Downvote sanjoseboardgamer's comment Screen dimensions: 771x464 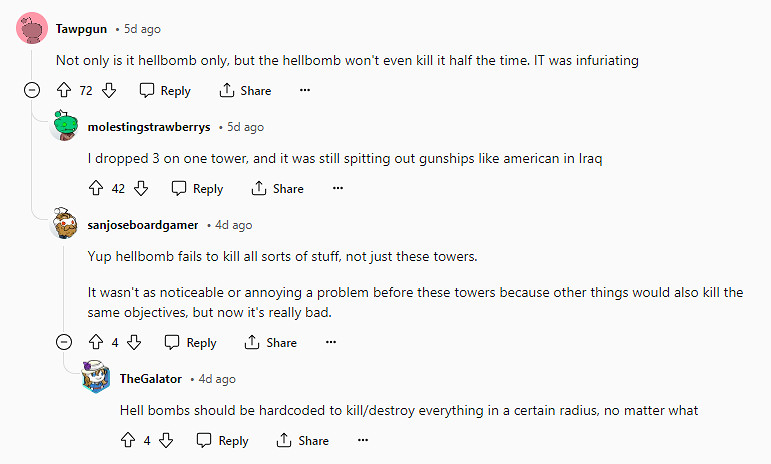click(134, 343)
